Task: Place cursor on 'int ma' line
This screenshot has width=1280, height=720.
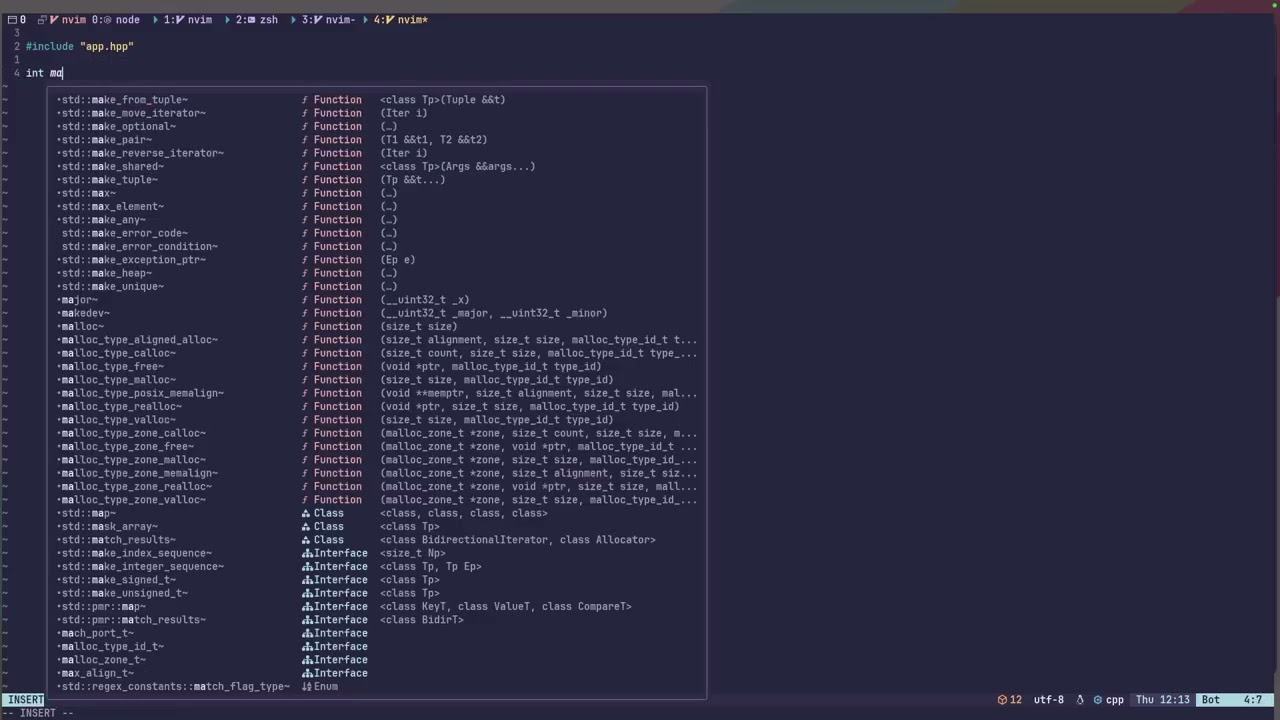Action: click(x=44, y=73)
